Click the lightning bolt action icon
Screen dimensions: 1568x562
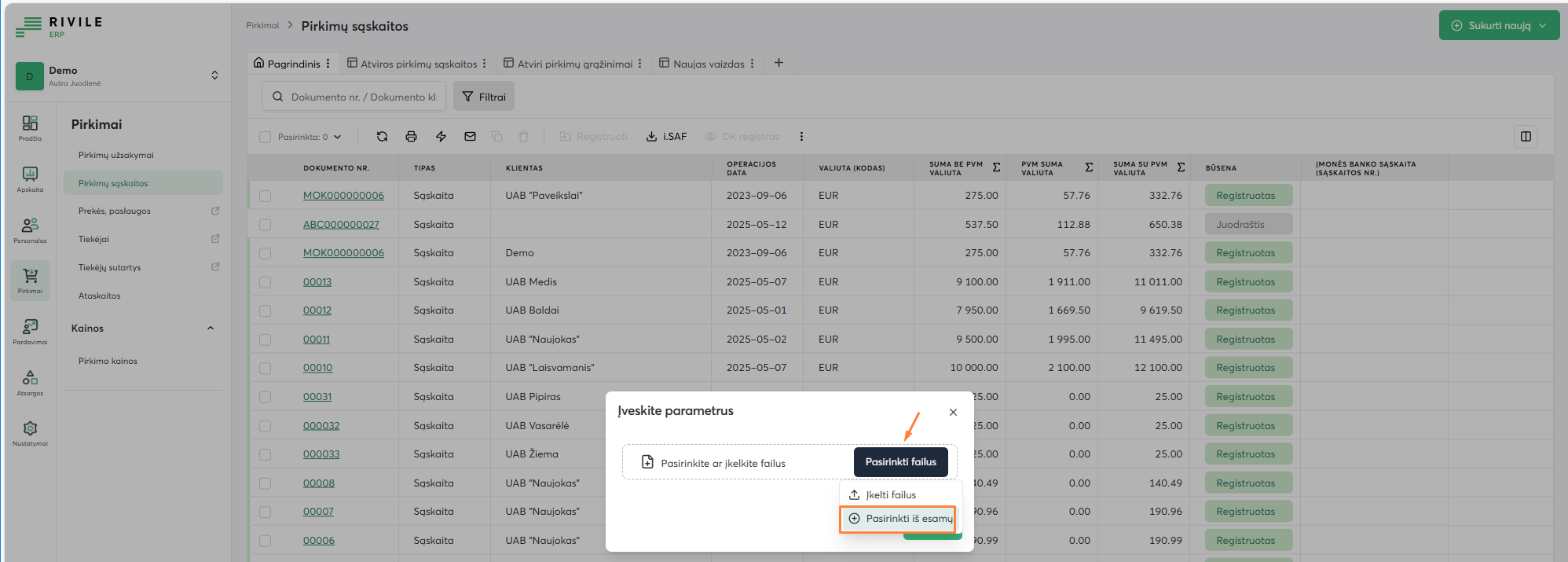(x=441, y=137)
